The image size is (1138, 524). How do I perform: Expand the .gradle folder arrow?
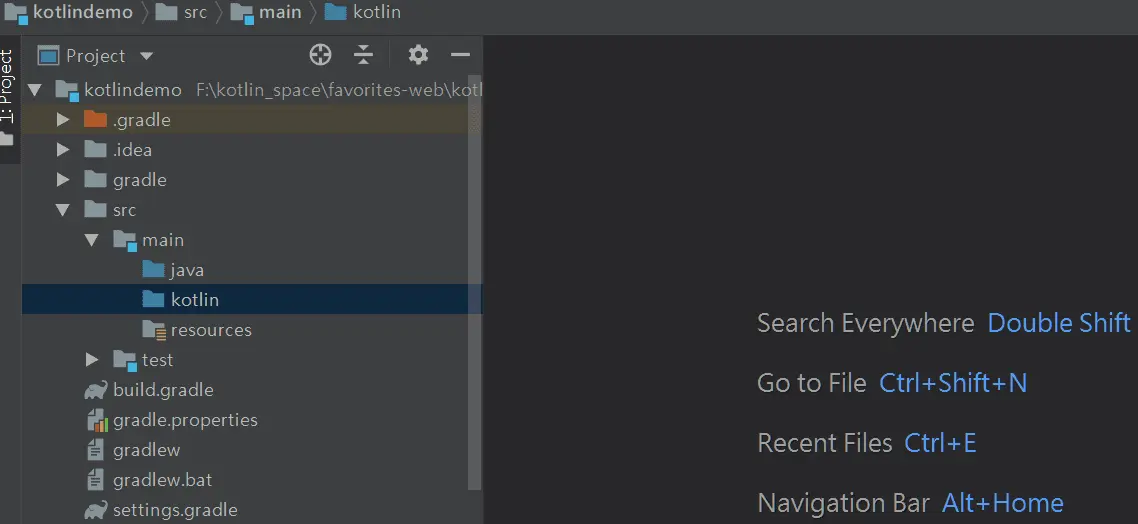pyautogui.click(x=63, y=120)
